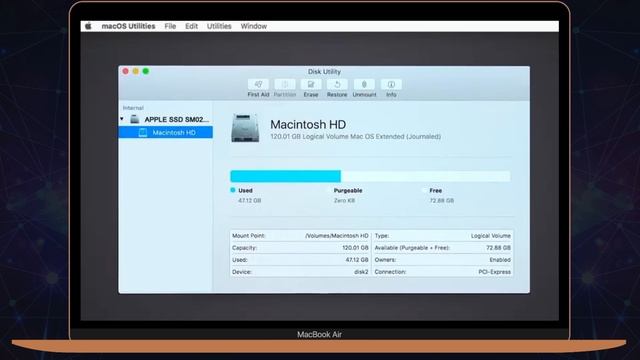Open the macOS Utilities menu
The width and height of the screenshot is (640, 360).
(x=128, y=26)
